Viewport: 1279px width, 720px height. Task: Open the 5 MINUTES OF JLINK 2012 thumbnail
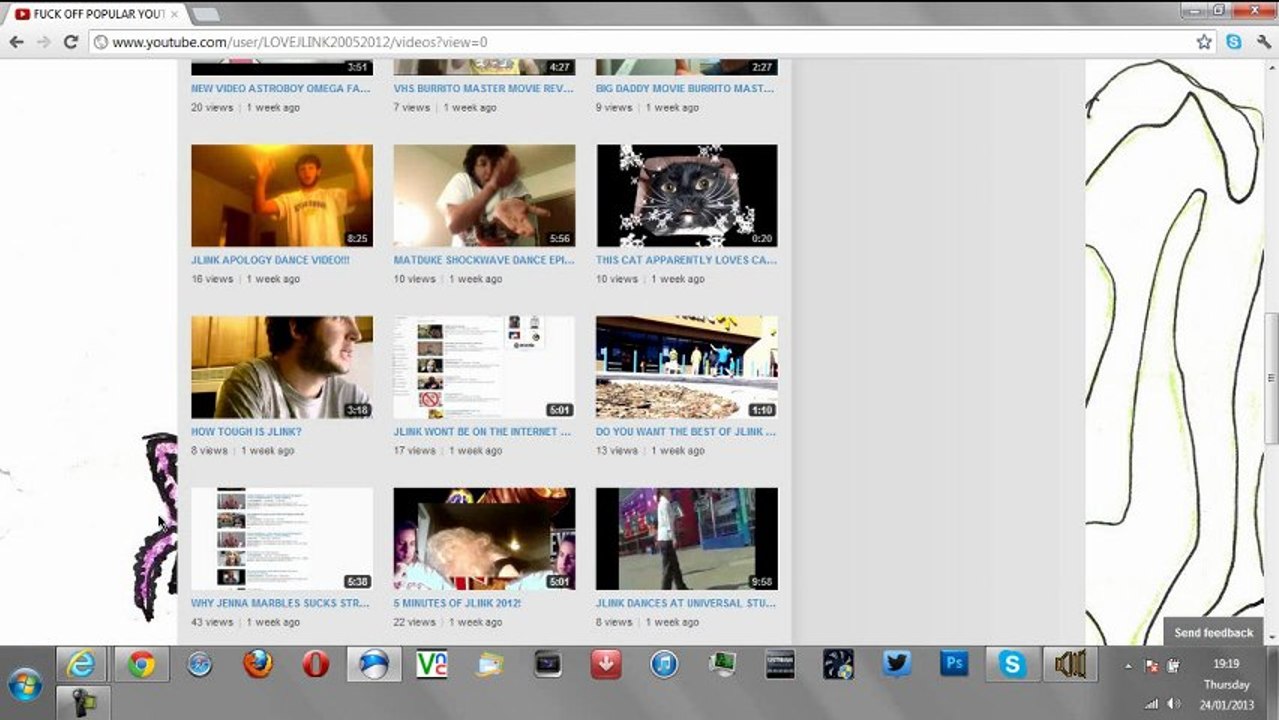click(x=484, y=538)
